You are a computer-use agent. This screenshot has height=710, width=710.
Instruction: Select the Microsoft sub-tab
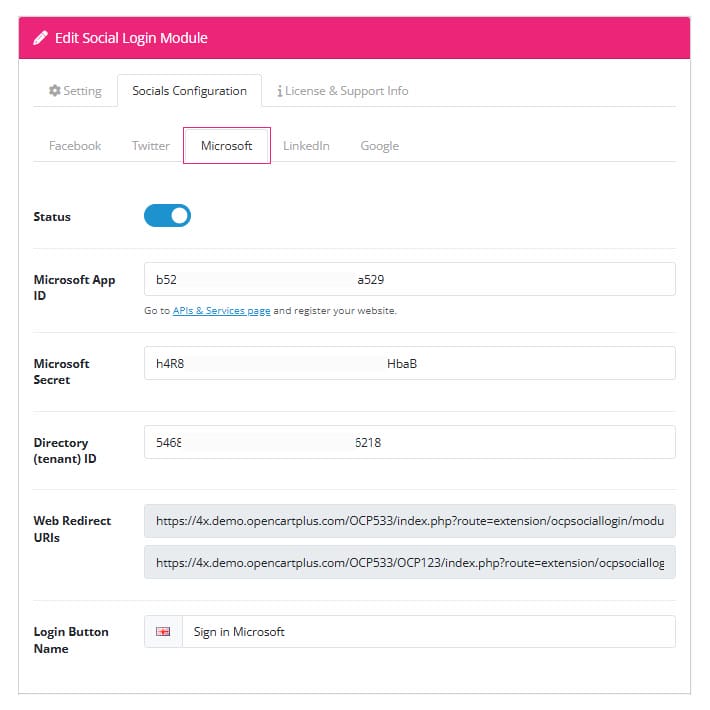(x=226, y=146)
